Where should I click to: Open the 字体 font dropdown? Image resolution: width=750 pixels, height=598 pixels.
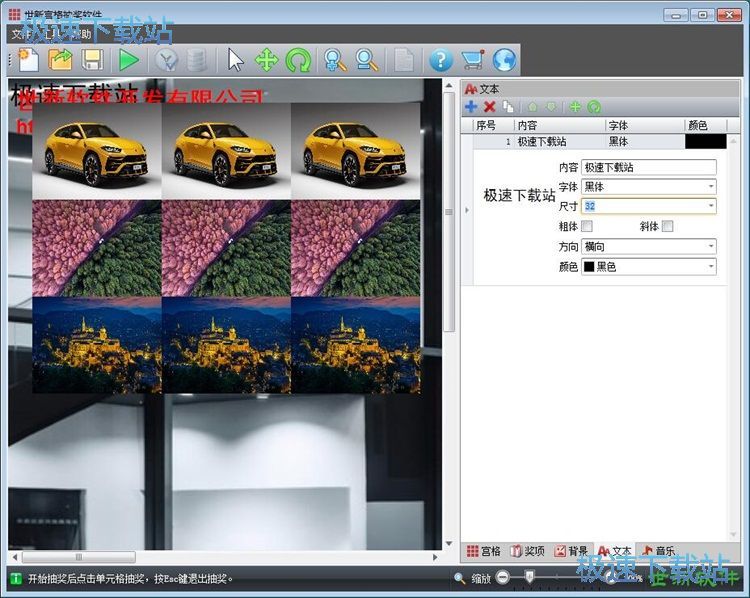click(711, 187)
